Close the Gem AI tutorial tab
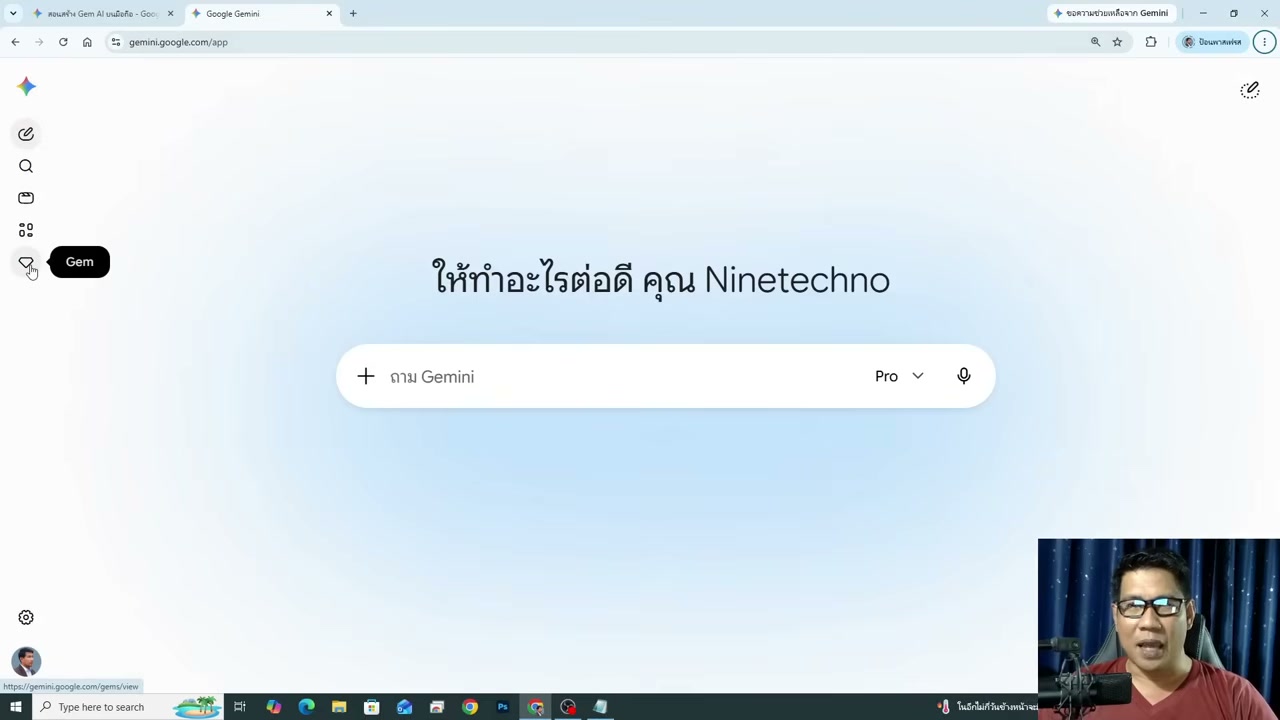 point(170,14)
